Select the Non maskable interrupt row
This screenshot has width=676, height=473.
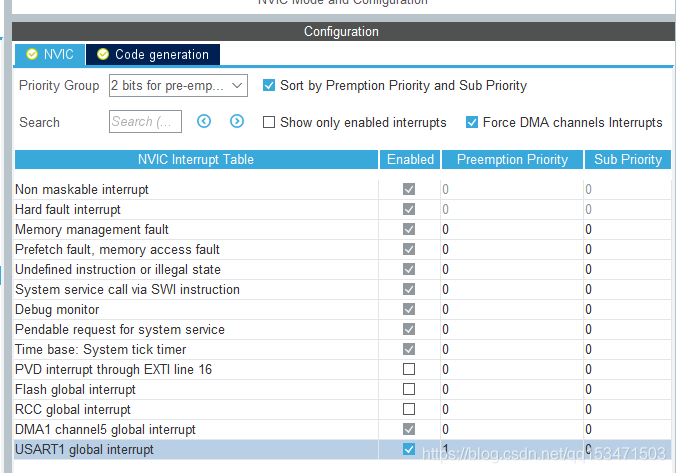[343, 189]
